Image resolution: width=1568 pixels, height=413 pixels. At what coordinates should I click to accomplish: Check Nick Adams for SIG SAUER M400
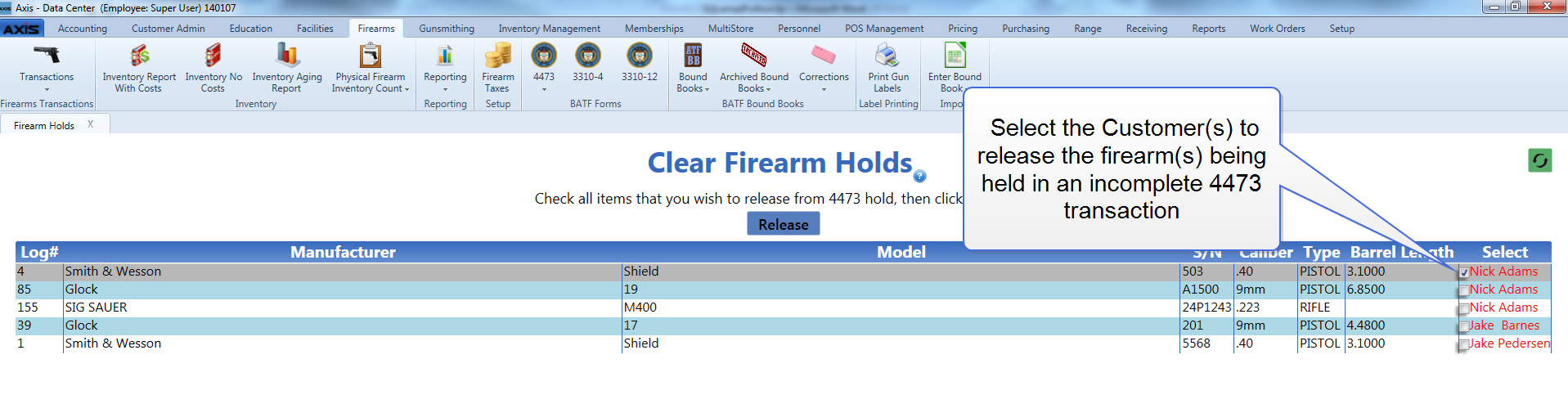pyautogui.click(x=1463, y=309)
